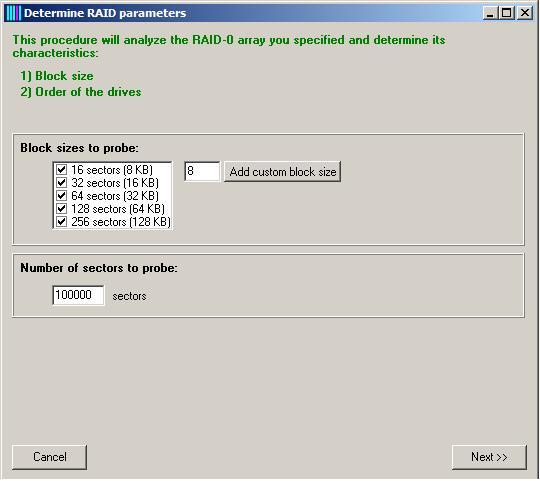Screen dimensions: 540x481
Task: Click the 'sectors' unit label
Action: click(x=129, y=296)
